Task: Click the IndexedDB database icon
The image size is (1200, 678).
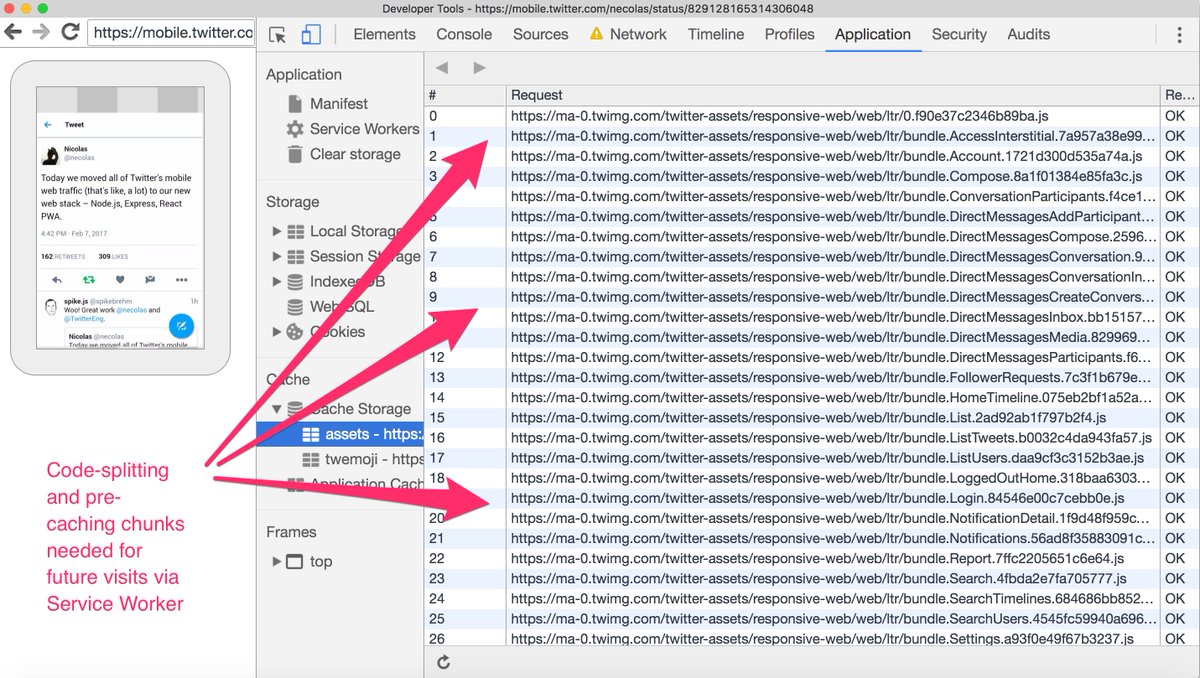Action: pyautogui.click(x=295, y=282)
